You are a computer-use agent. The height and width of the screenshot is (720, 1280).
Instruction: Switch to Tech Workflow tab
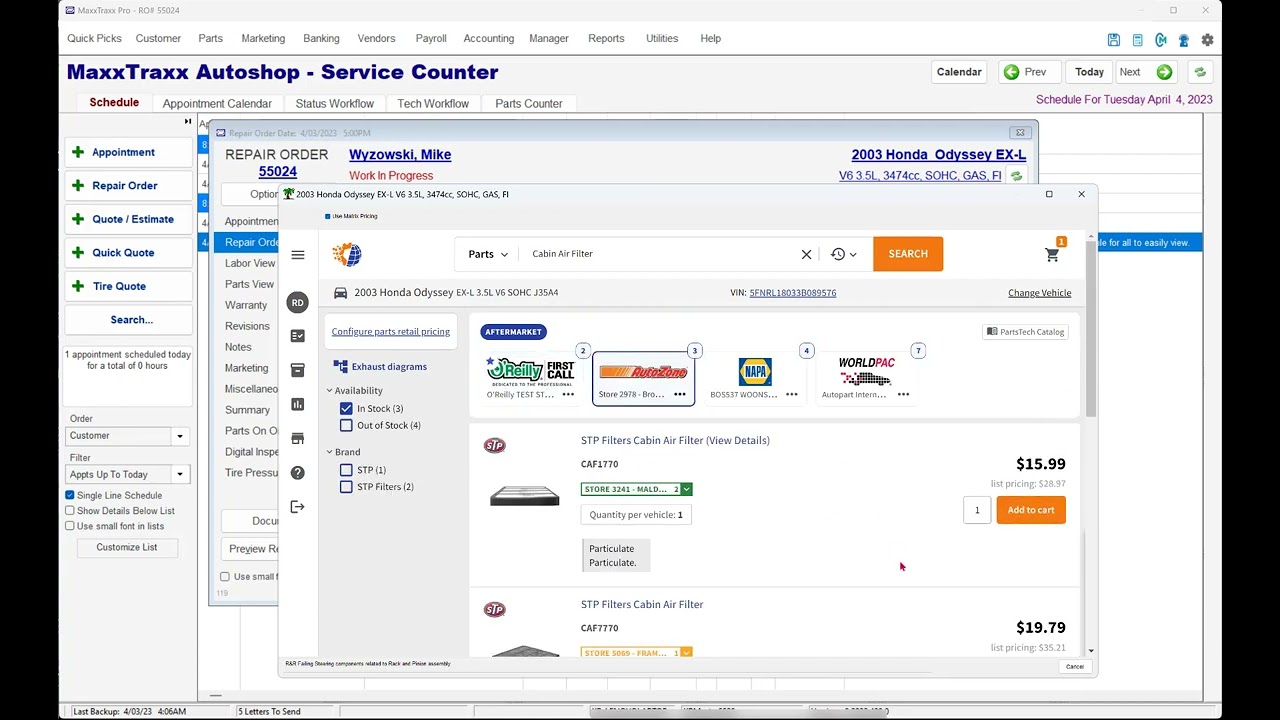[x=433, y=103]
